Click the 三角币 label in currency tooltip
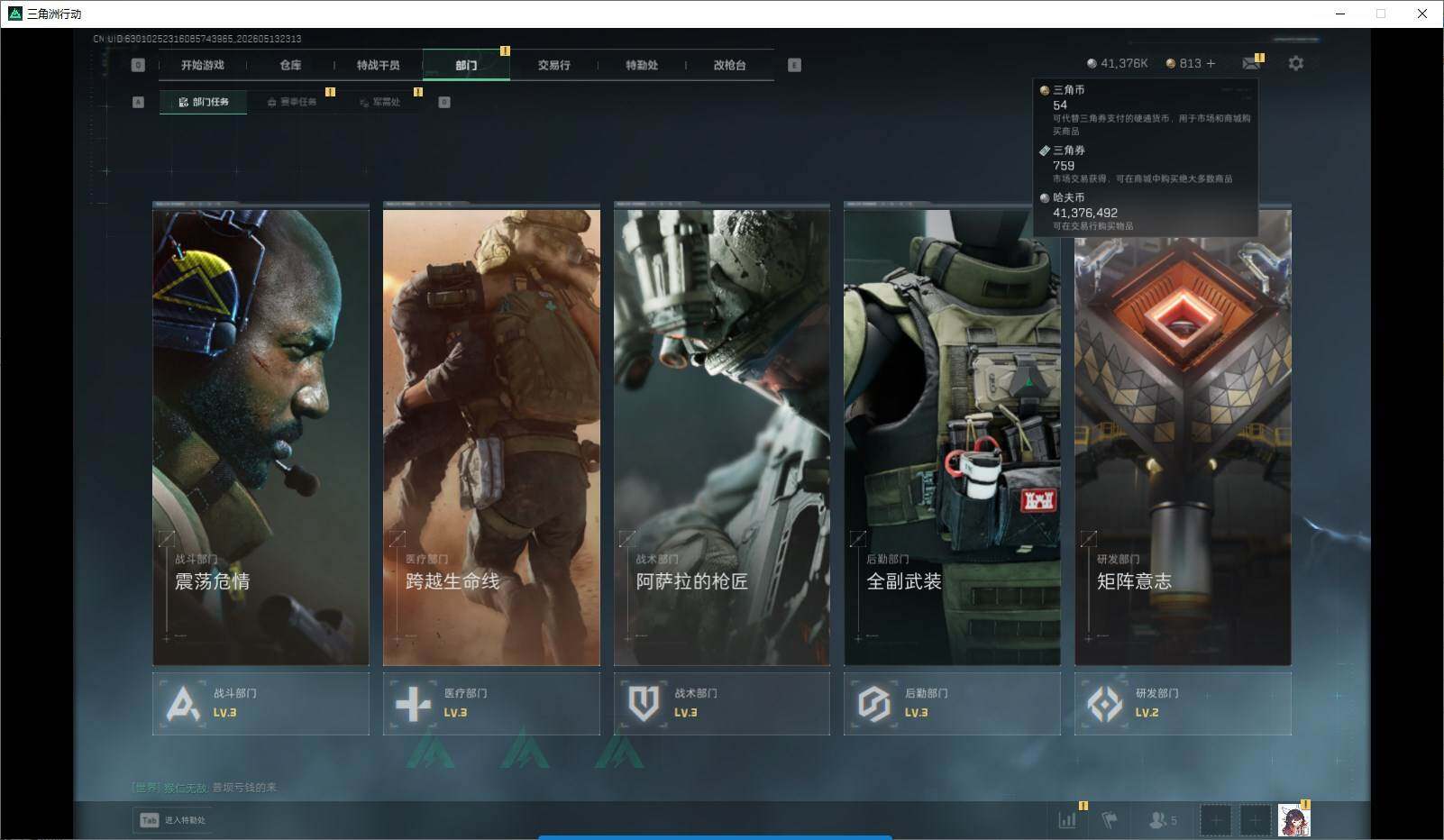1444x840 pixels. 1069,90
